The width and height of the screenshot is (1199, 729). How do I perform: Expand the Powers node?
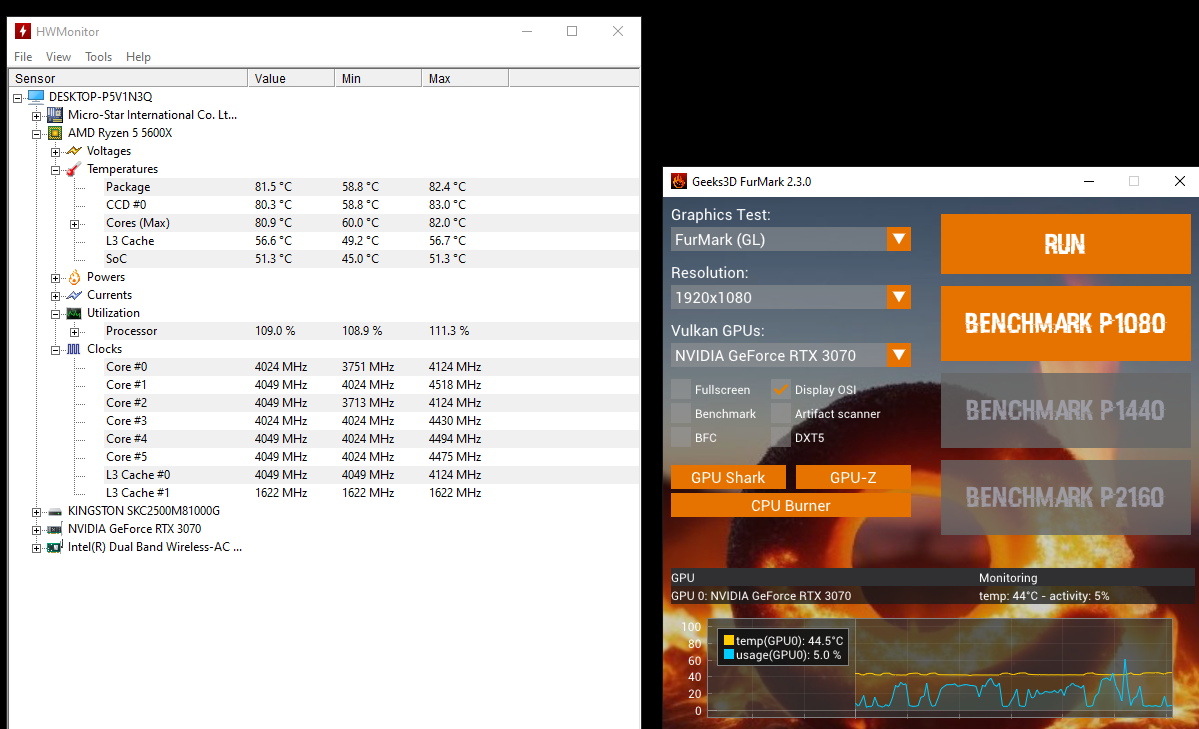tap(55, 278)
